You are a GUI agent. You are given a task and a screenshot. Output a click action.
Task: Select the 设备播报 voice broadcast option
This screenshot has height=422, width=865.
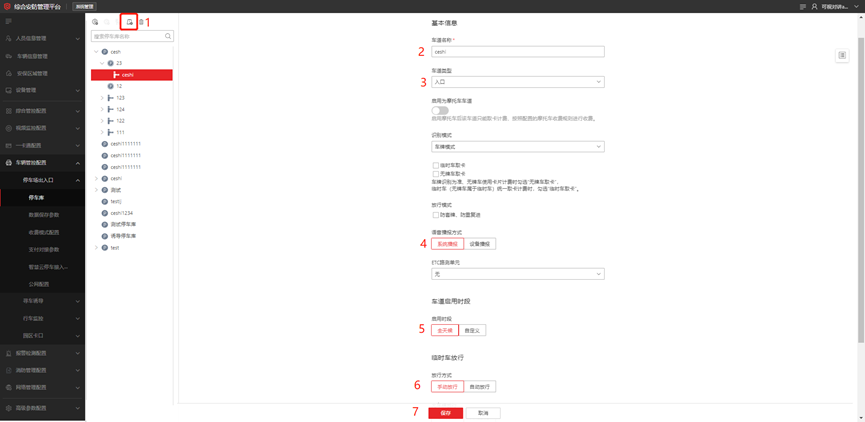click(x=480, y=244)
